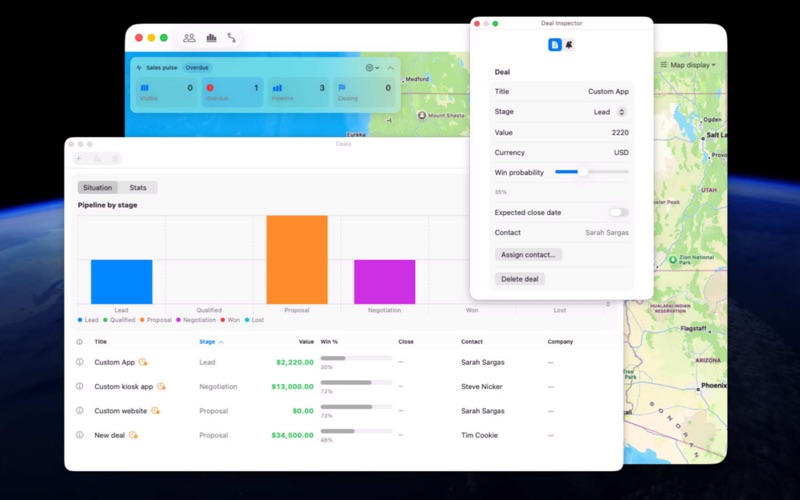Toggle Qualified series in chart legend
The width and height of the screenshot is (800, 500).
119,320
